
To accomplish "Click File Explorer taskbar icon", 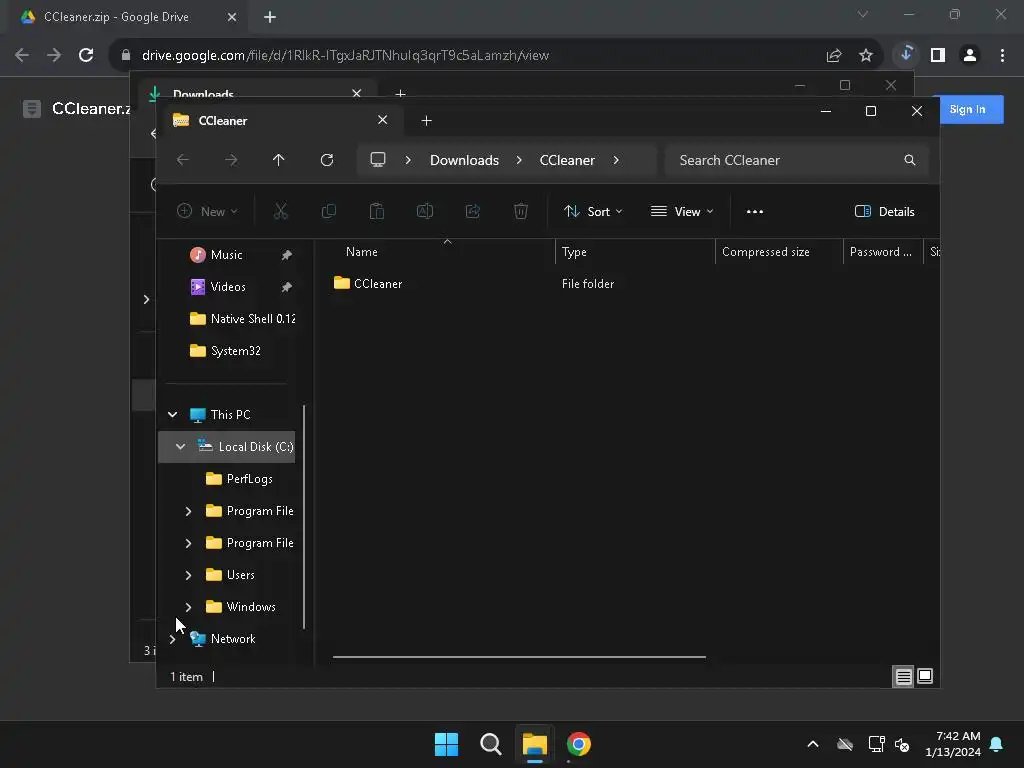I will [x=534, y=744].
